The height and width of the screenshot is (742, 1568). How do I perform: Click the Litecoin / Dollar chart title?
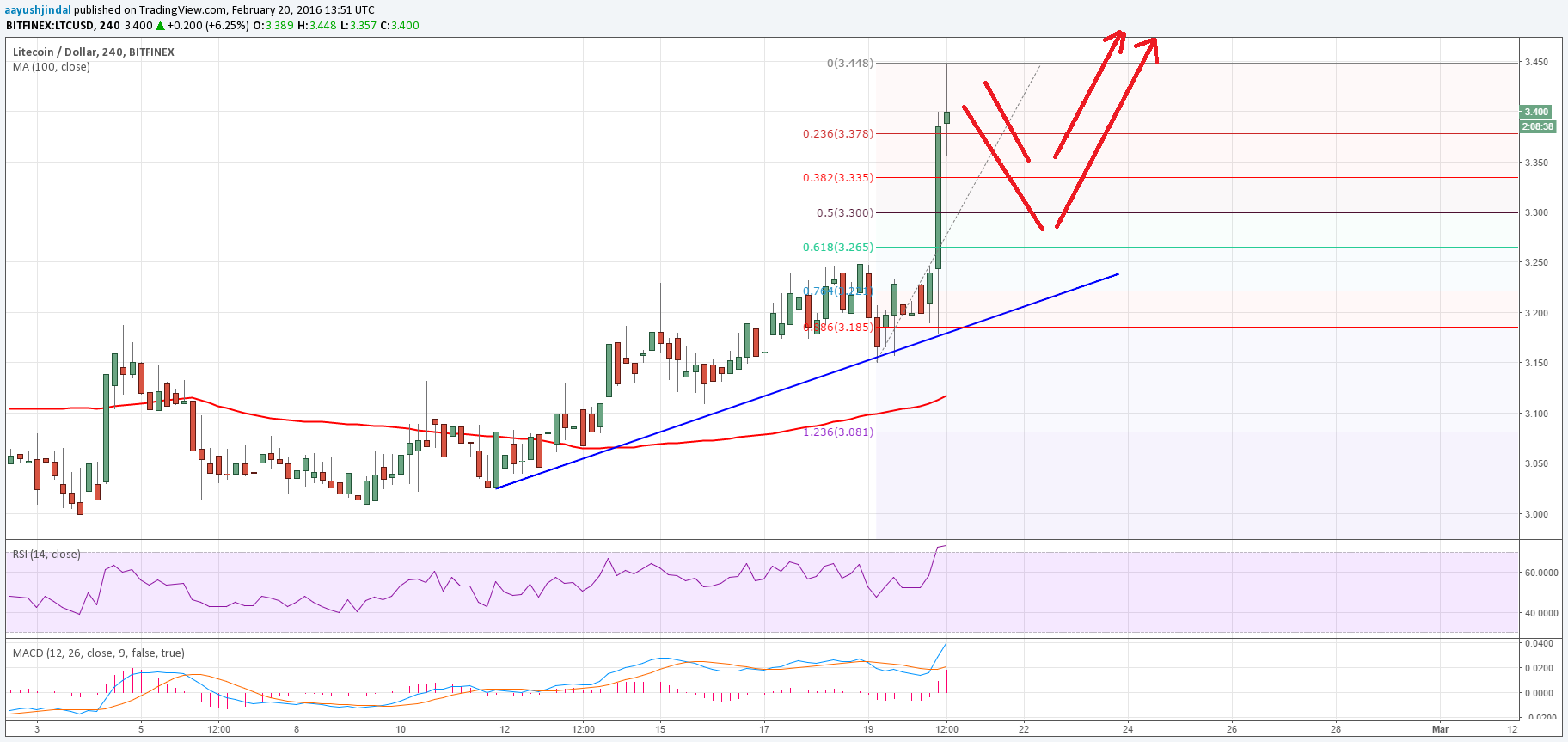coord(93,52)
